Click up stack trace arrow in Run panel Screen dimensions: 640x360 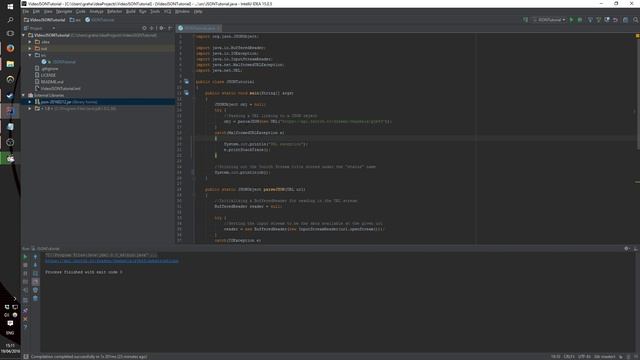coord(36,257)
